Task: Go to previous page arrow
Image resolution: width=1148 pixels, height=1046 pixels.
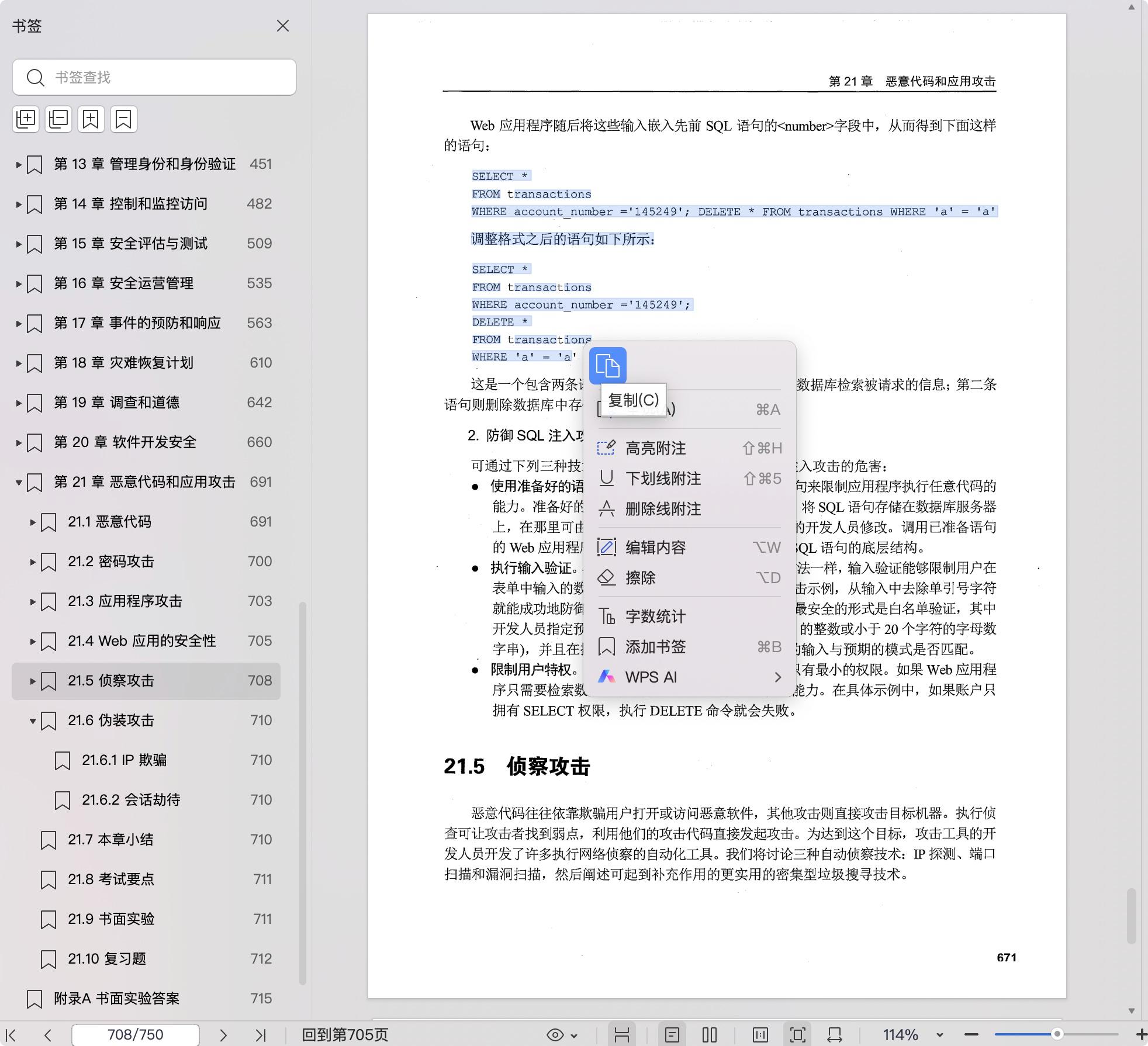Action: tap(48, 1035)
